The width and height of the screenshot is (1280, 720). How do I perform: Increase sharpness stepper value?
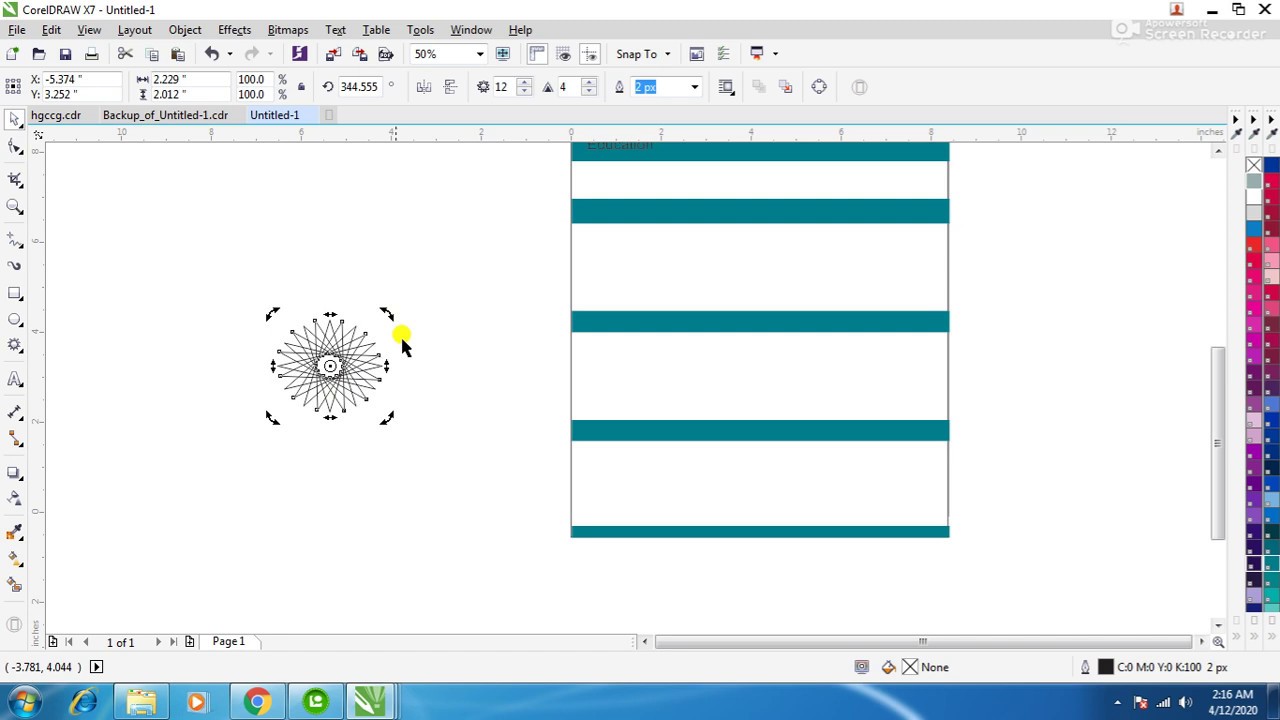point(589,82)
